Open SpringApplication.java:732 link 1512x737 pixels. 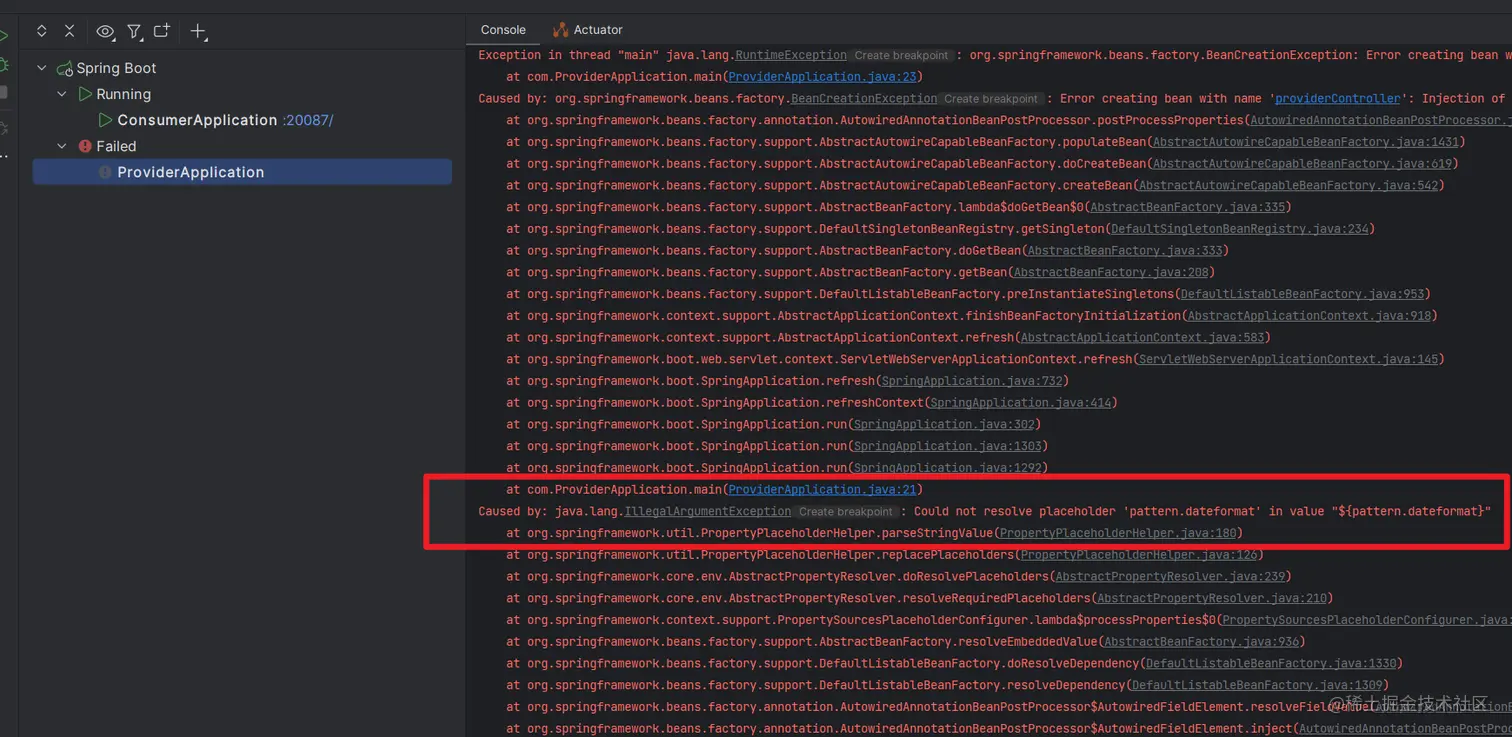(x=971, y=381)
